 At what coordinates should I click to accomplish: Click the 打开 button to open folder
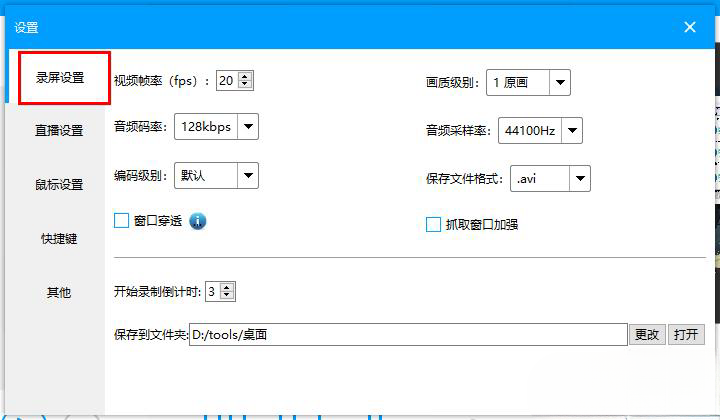(686, 334)
